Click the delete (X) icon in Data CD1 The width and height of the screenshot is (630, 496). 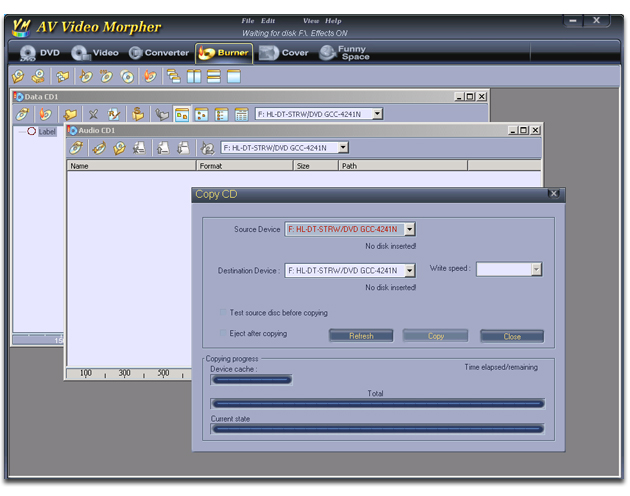pos(93,115)
